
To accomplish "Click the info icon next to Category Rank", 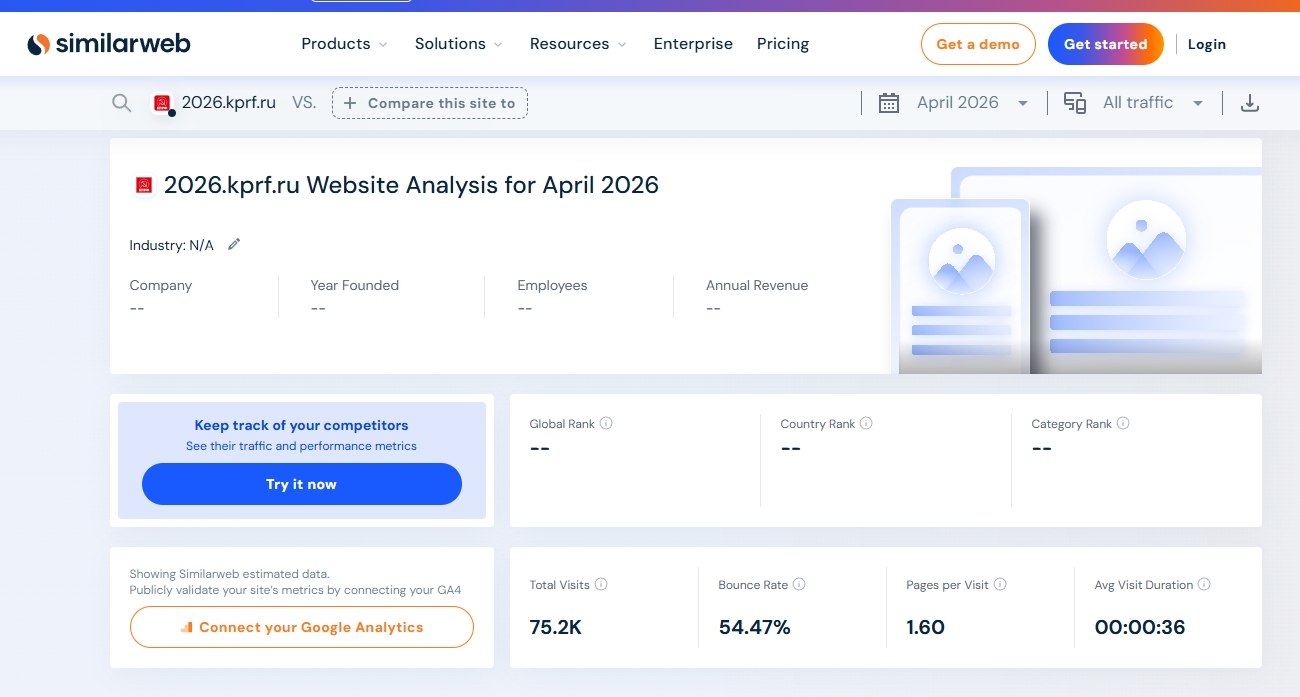I will click(1123, 423).
